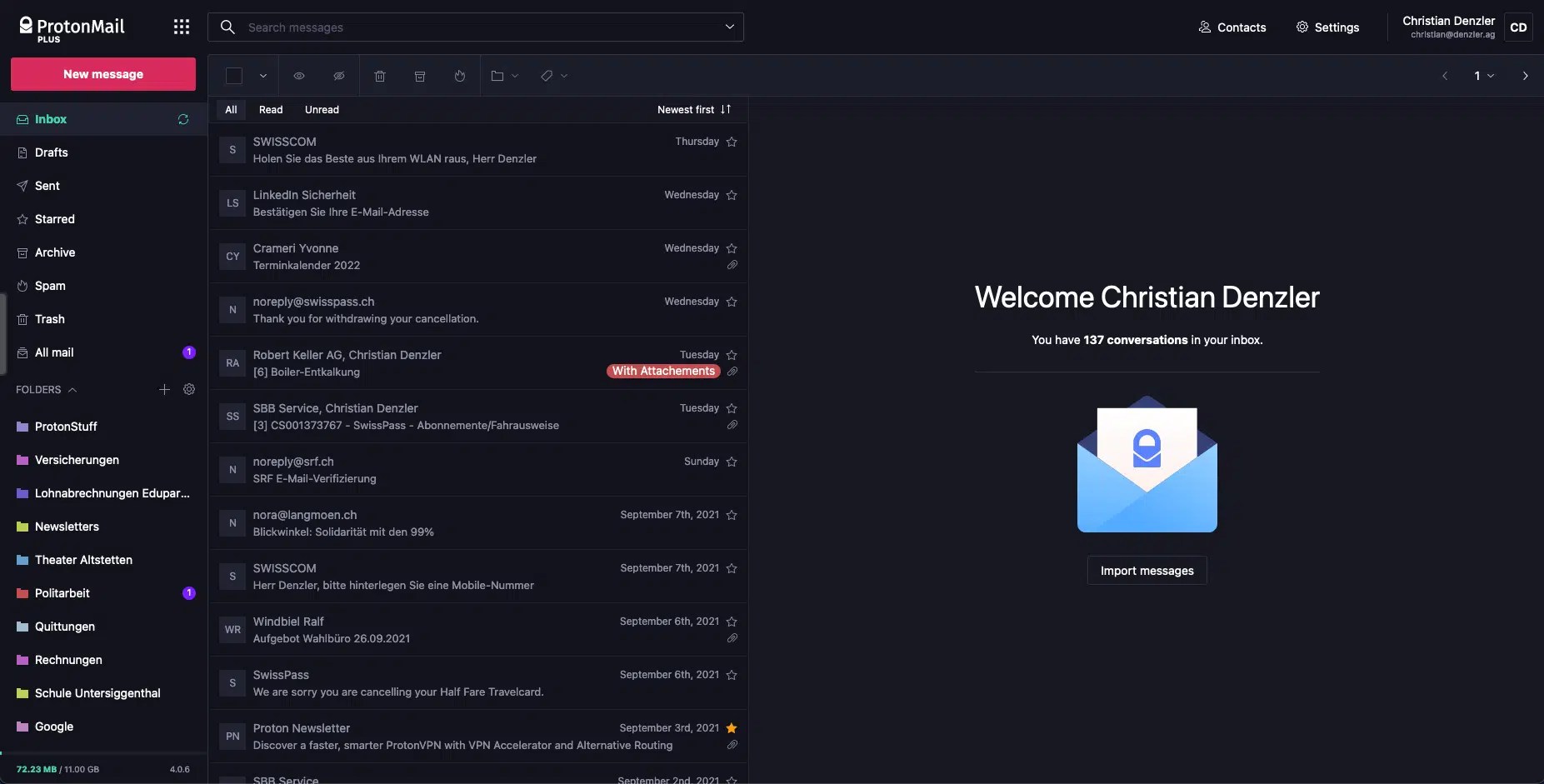Screen dimensions: 1544x784
Task: Star the noreply@swisspass.ch message
Action: 732,302
